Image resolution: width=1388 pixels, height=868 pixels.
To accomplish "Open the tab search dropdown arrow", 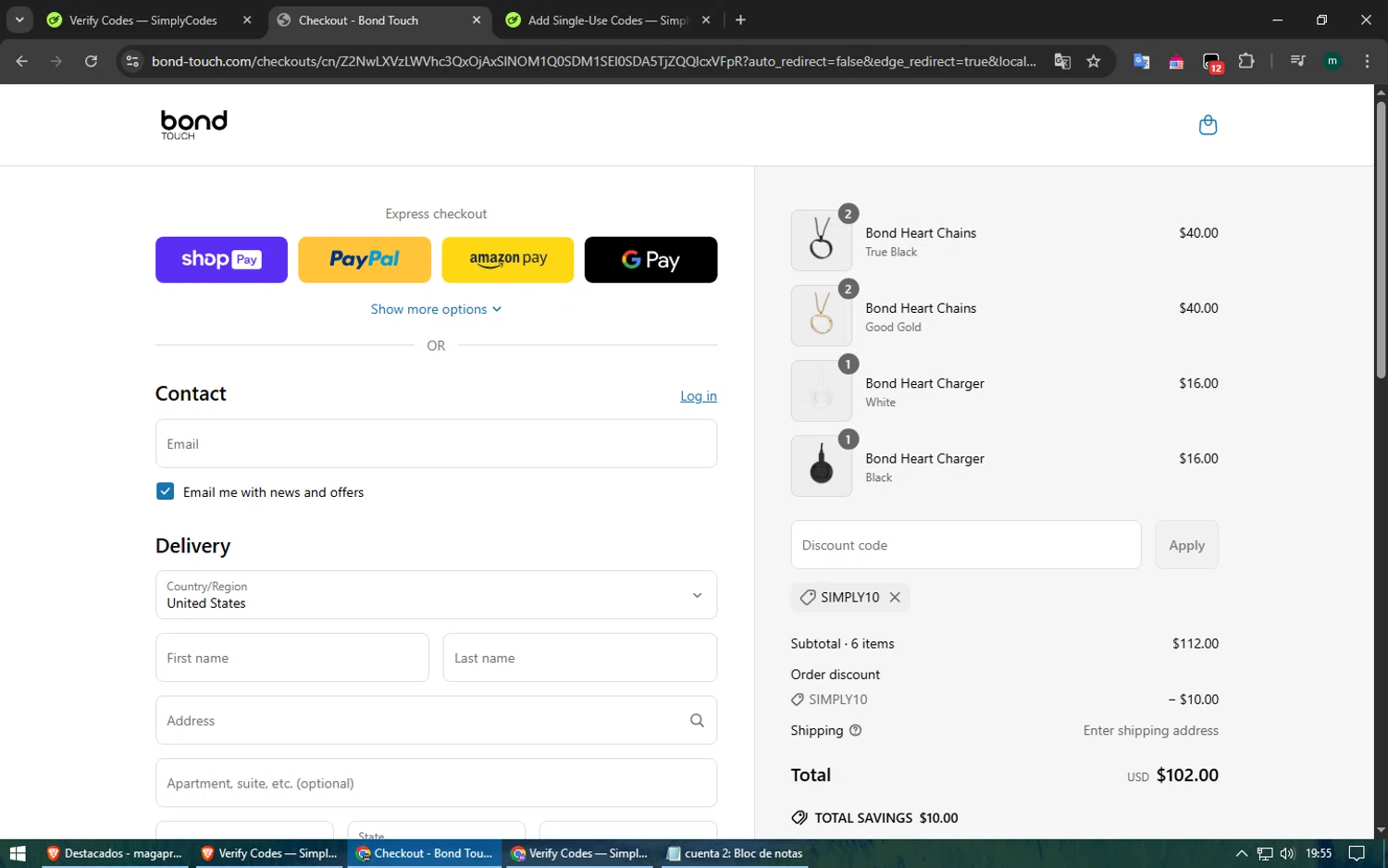I will tap(19, 19).
